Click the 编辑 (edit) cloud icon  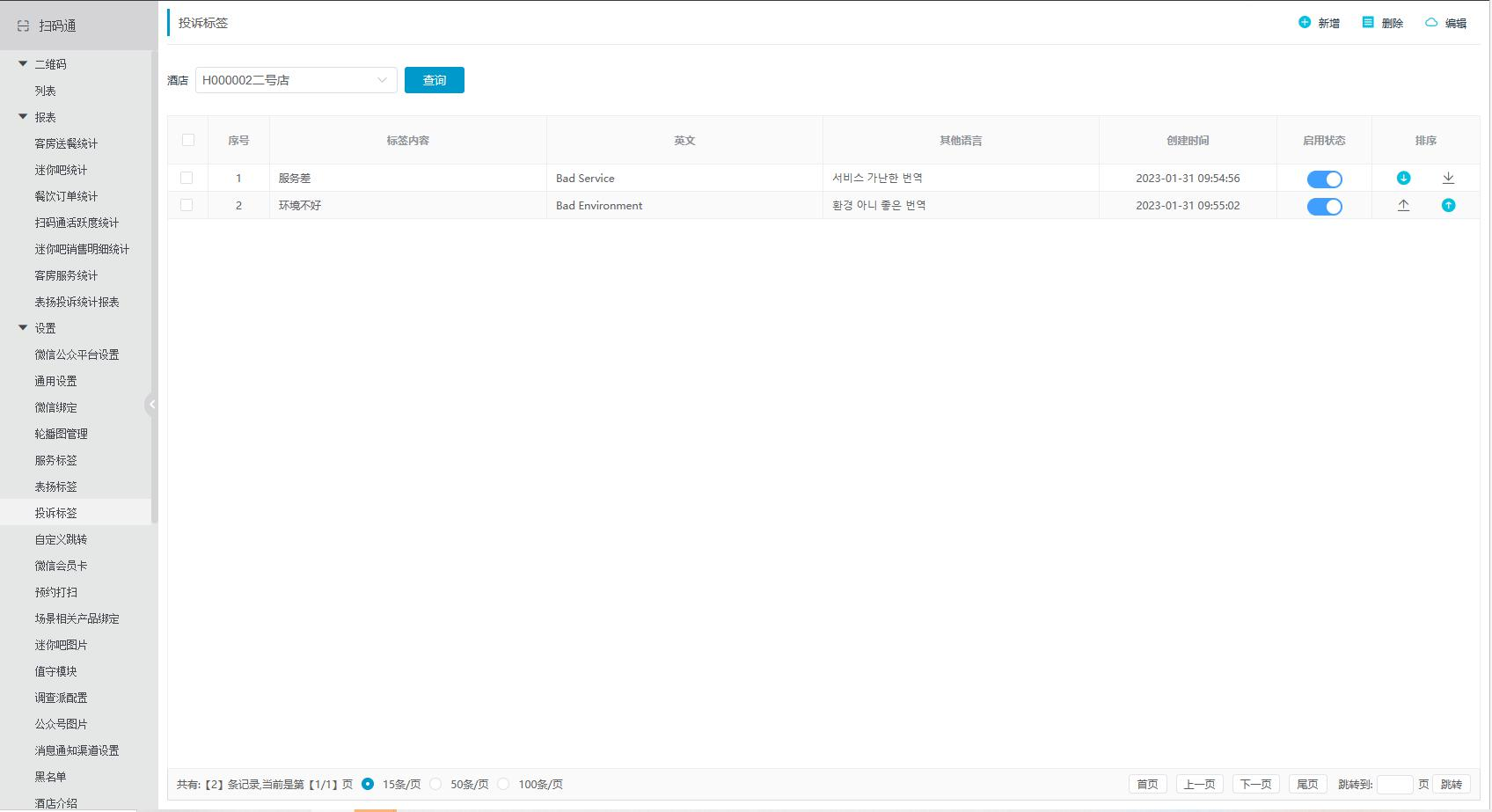(1431, 23)
